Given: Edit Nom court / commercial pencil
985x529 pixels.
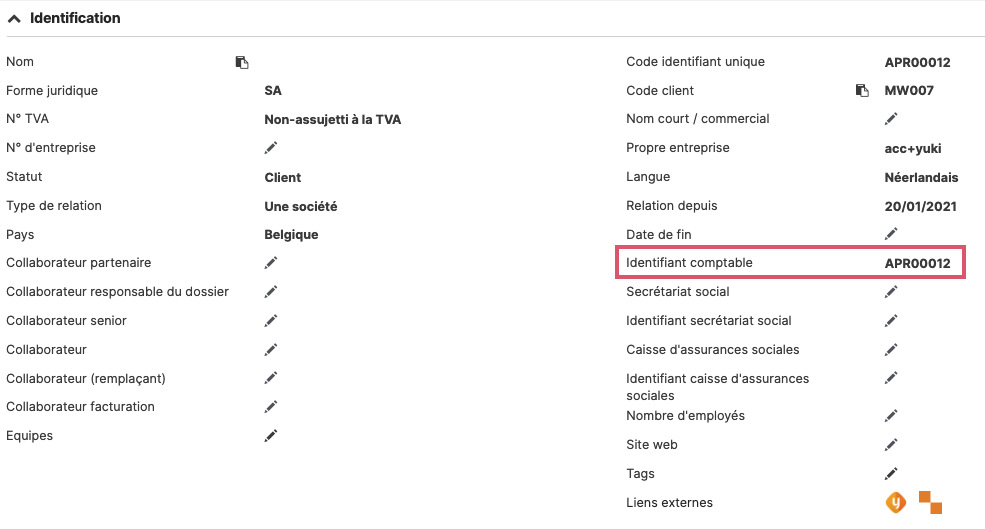Looking at the screenshot, I should (x=891, y=119).
